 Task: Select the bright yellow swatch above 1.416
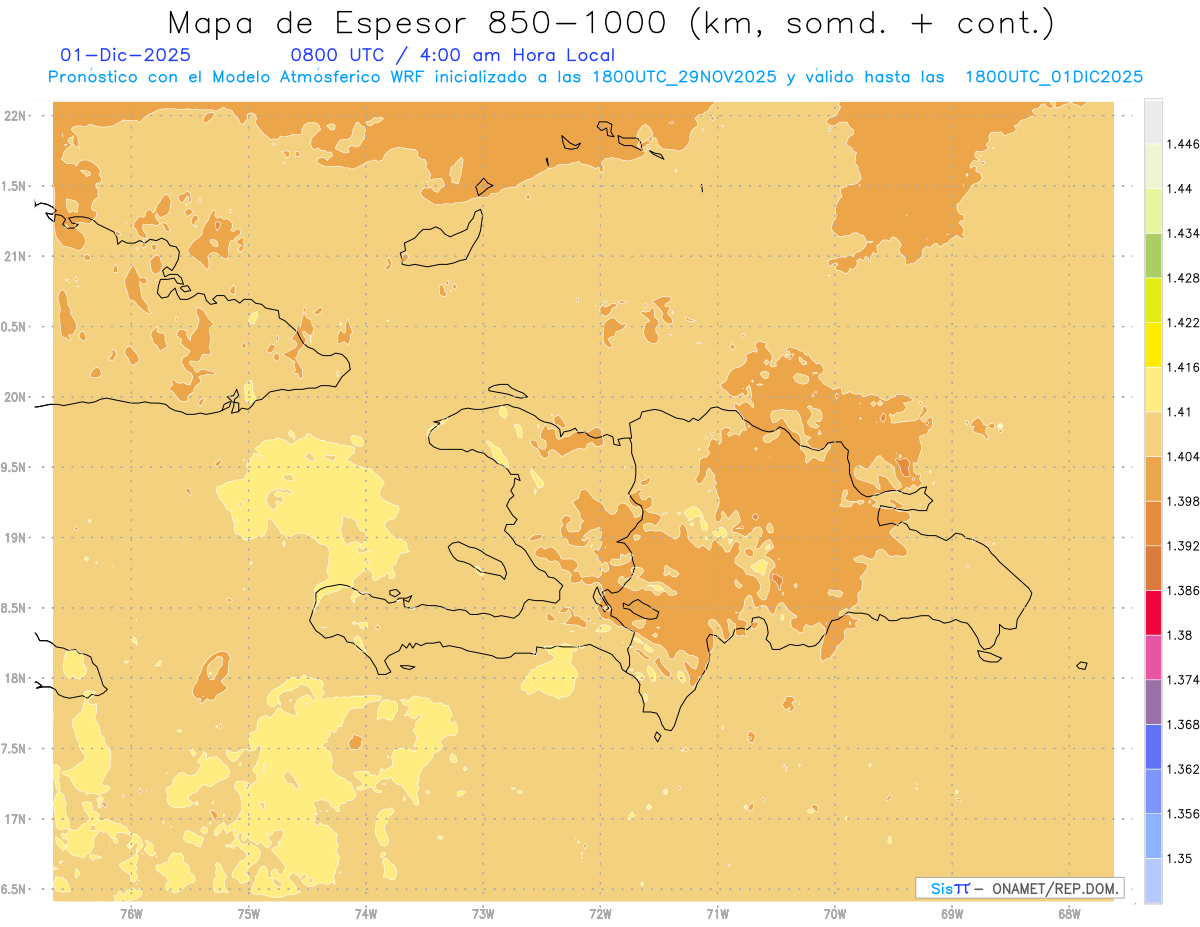pyautogui.click(x=1153, y=344)
